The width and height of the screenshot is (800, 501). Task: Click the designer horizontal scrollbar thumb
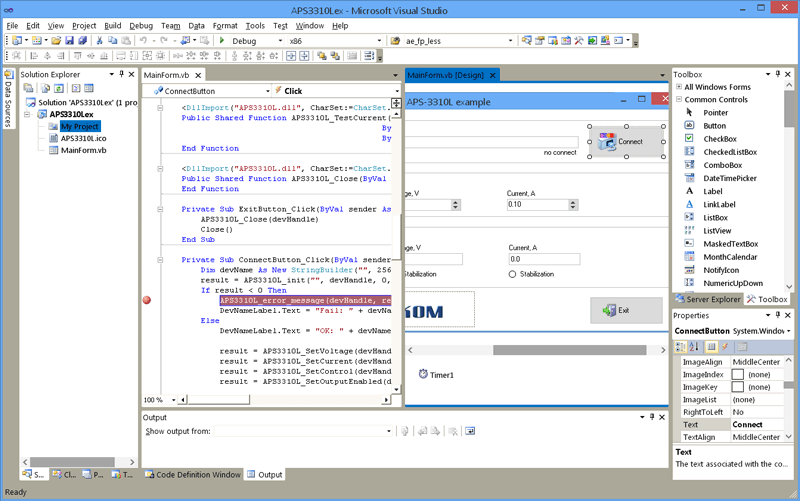(569, 350)
